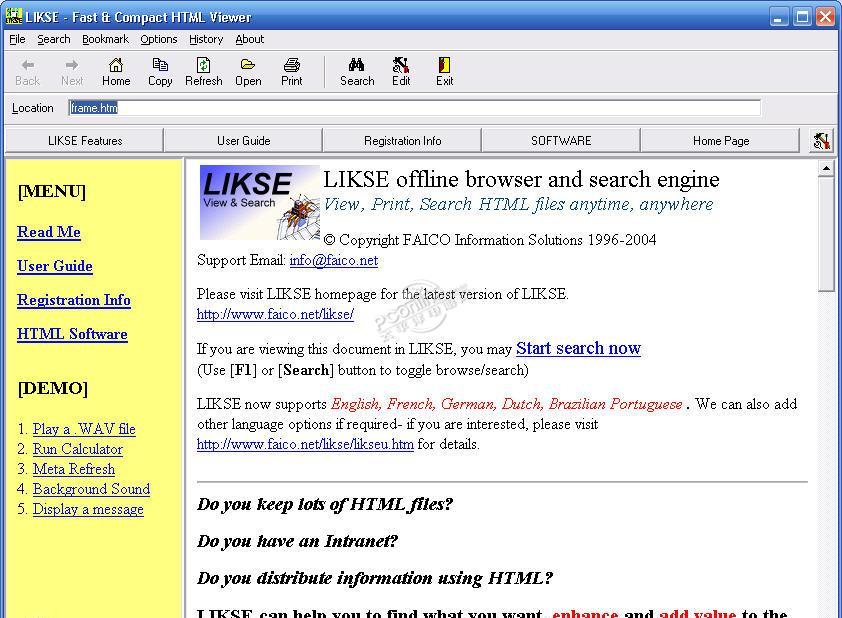The width and height of the screenshot is (842, 618).
Task: Click the LIKSE Features button
Action: pyautogui.click(x=85, y=141)
